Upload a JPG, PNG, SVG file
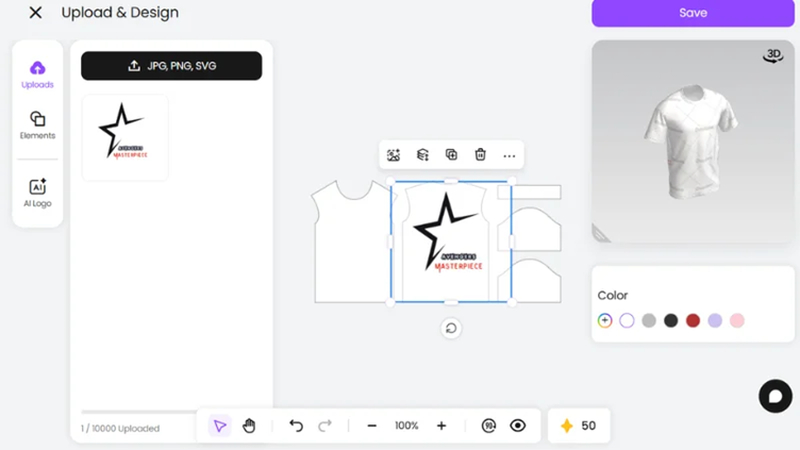800x450 pixels. (x=171, y=66)
